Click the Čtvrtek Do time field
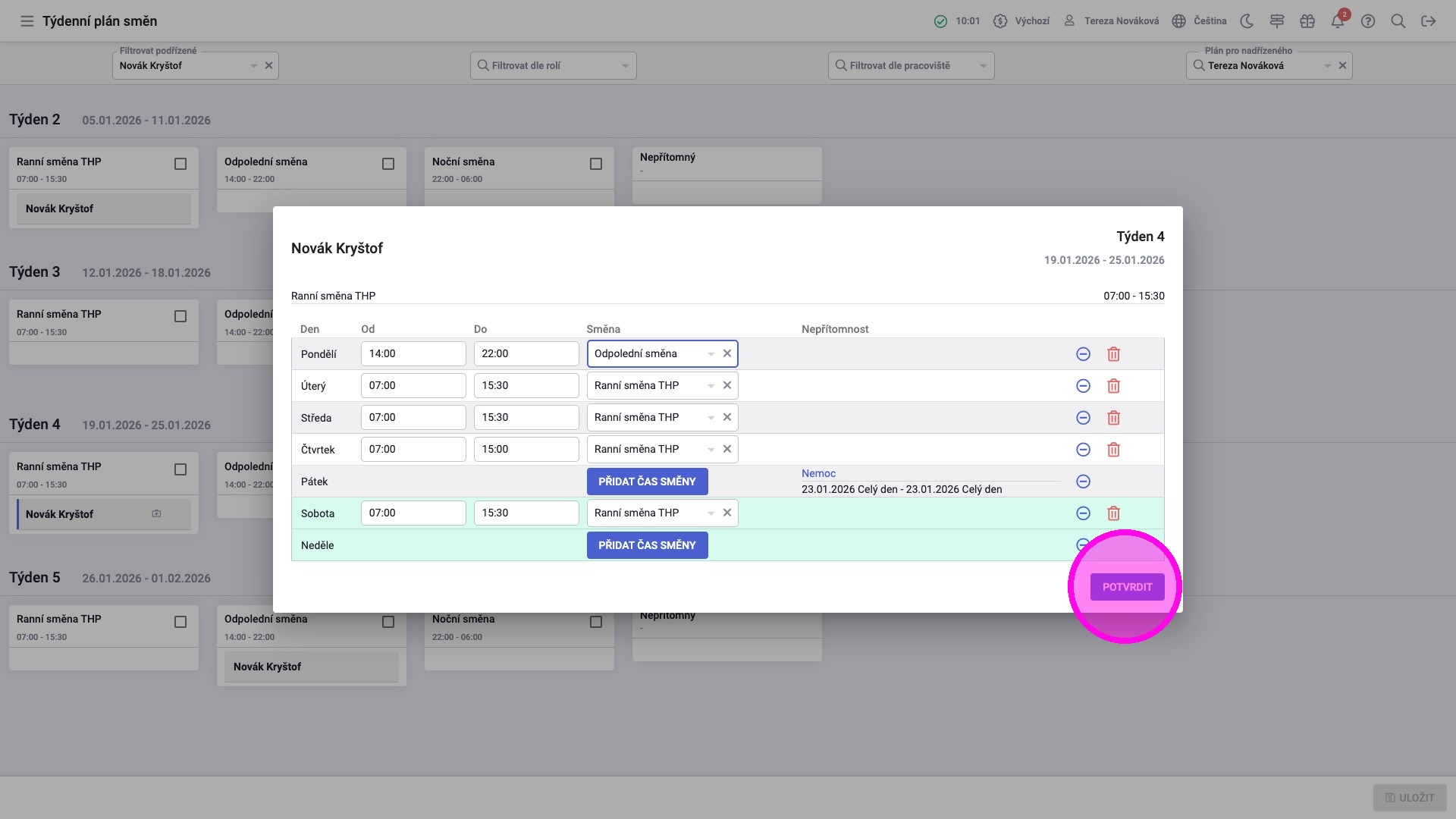1456x819 pixels. pos(526,450)
